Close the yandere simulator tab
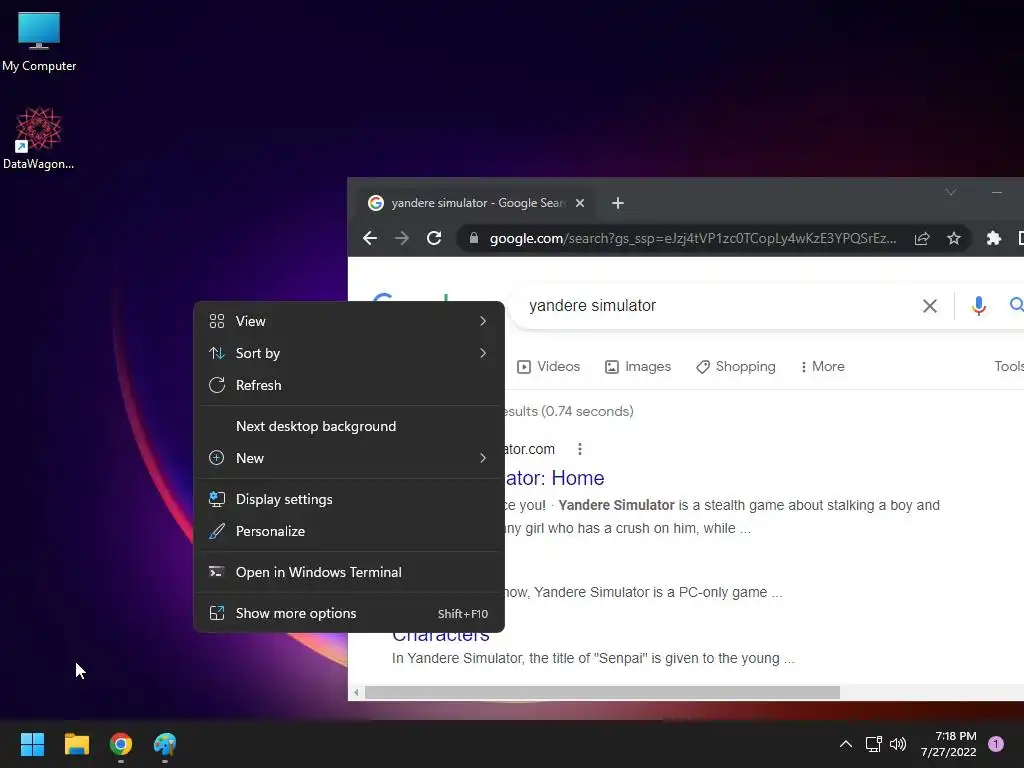 (579, 203)
